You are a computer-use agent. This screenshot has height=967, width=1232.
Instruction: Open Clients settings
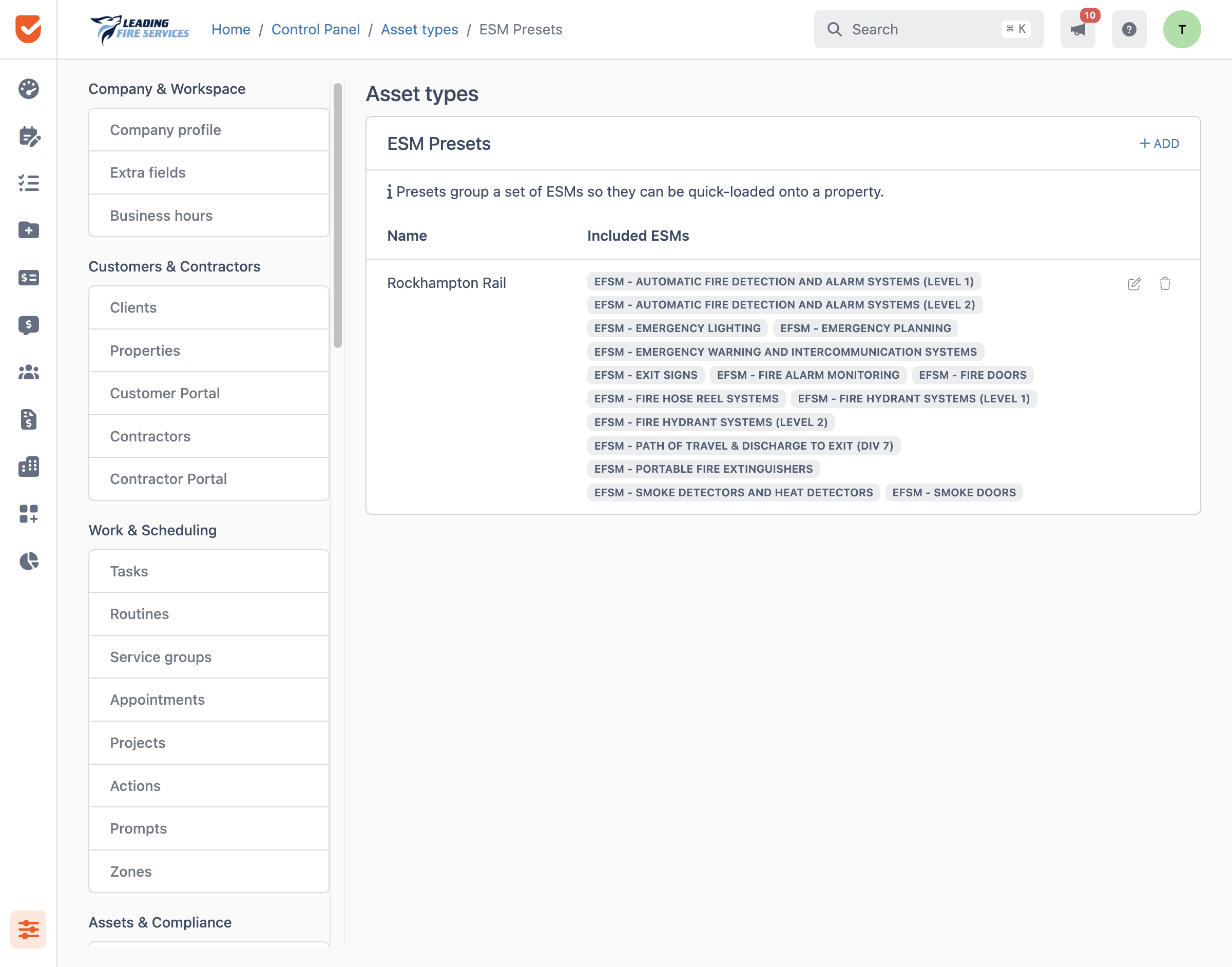coord(208,307)
